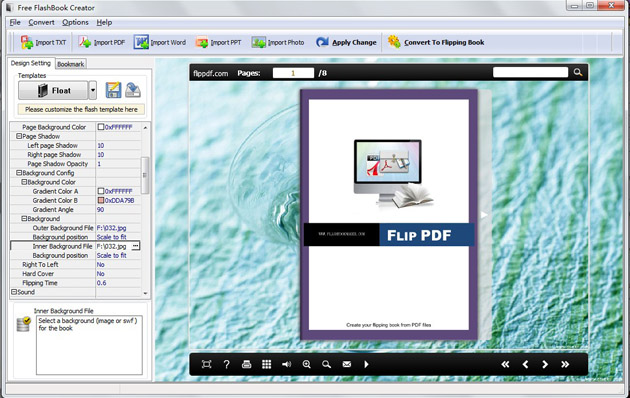This screenshot has height=398, width=630.
Task: Open the Options menu
Action: click(x=75, y=22)
